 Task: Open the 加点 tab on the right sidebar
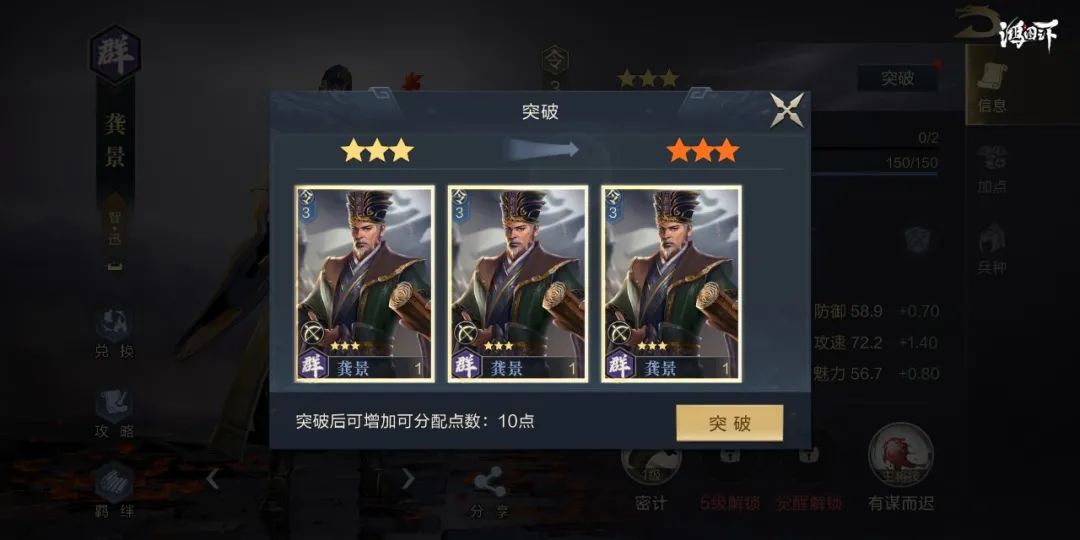click(x=992, y=169)
